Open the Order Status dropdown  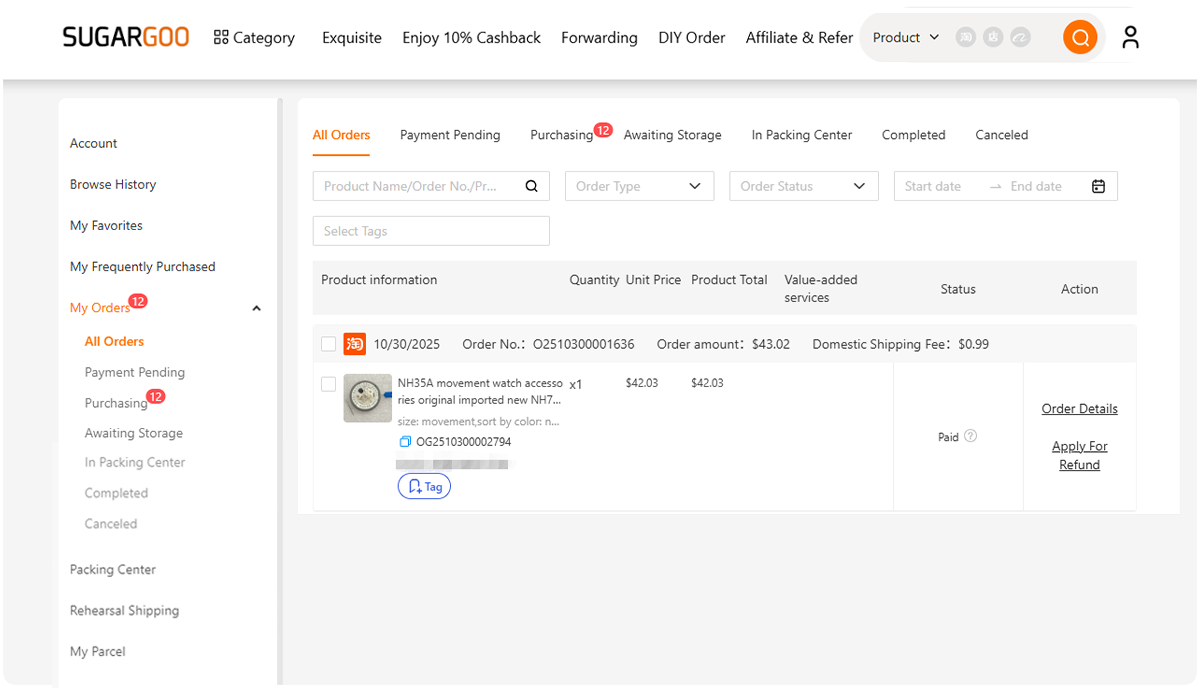[x=803, y=186]
